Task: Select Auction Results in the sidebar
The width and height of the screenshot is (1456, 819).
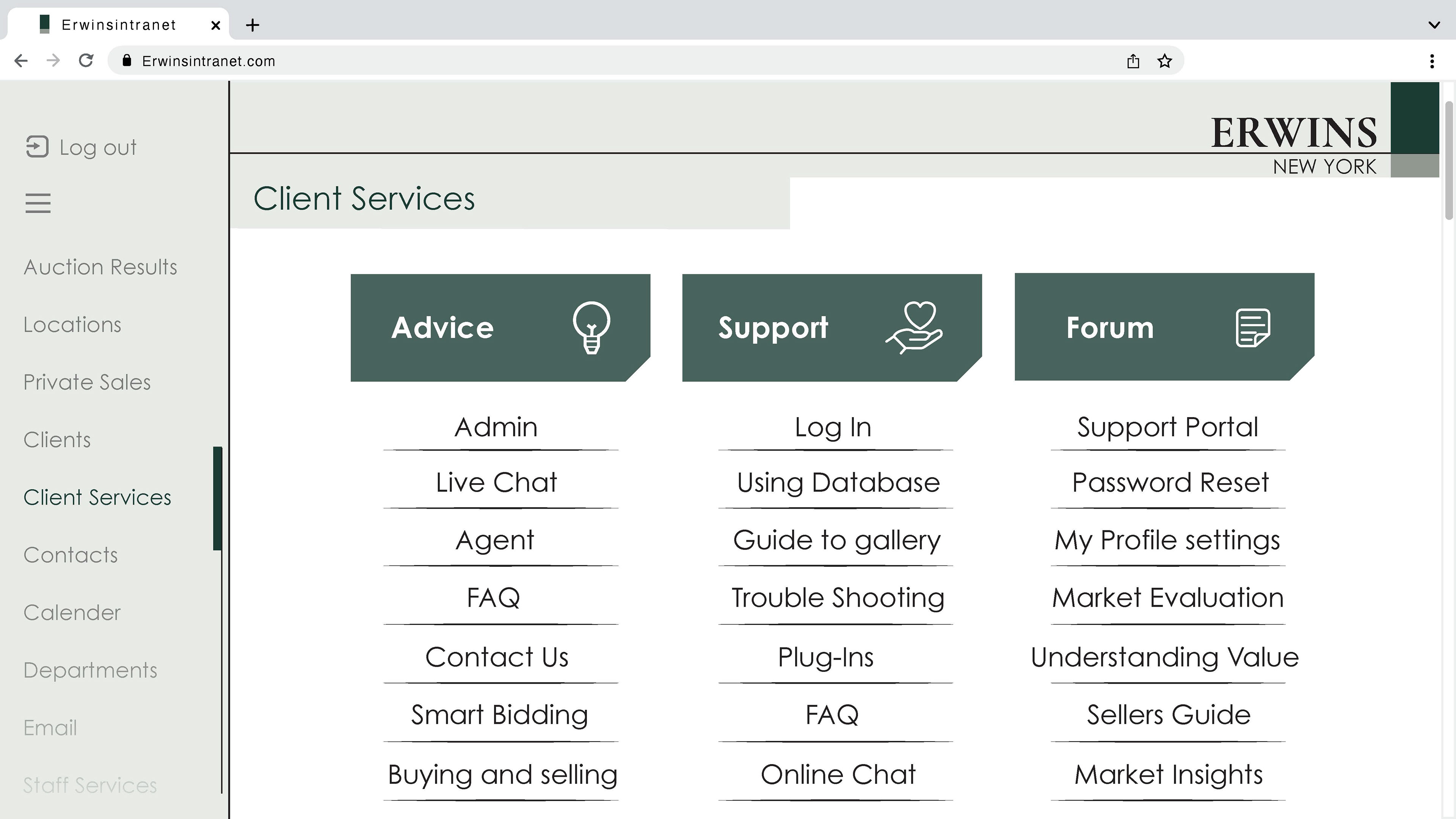Action: [x=100, y=267]
